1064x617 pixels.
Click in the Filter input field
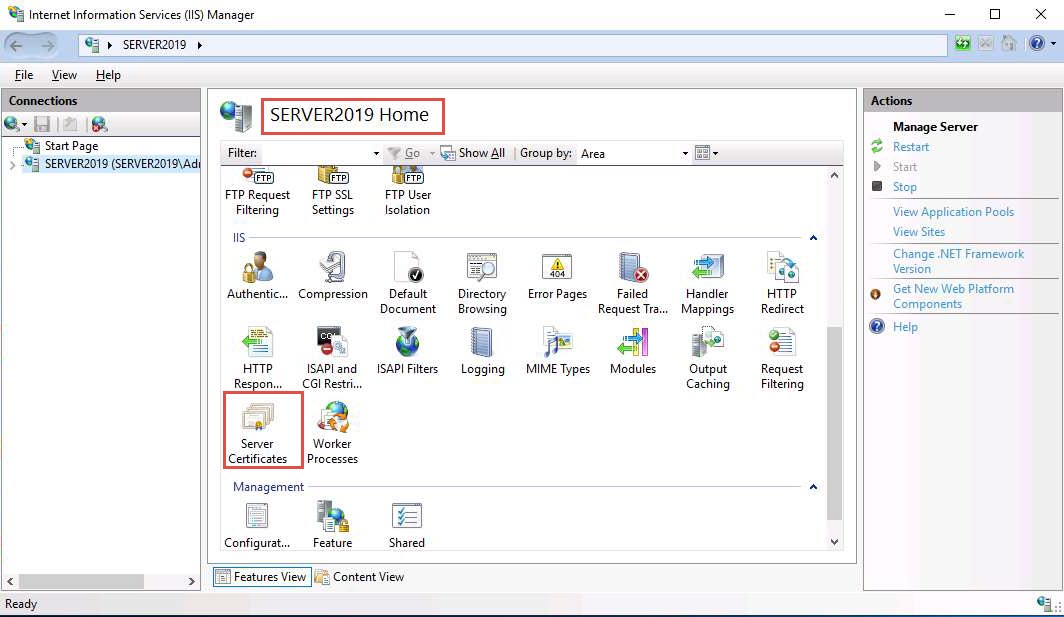[316, 153]
